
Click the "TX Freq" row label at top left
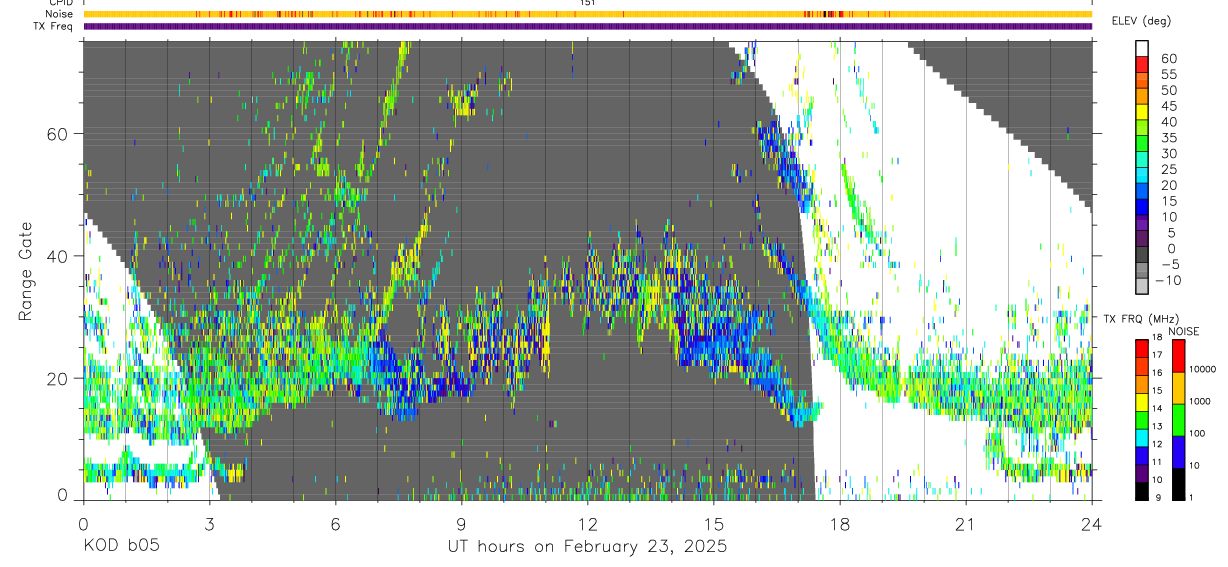click(x=54, y=26)
